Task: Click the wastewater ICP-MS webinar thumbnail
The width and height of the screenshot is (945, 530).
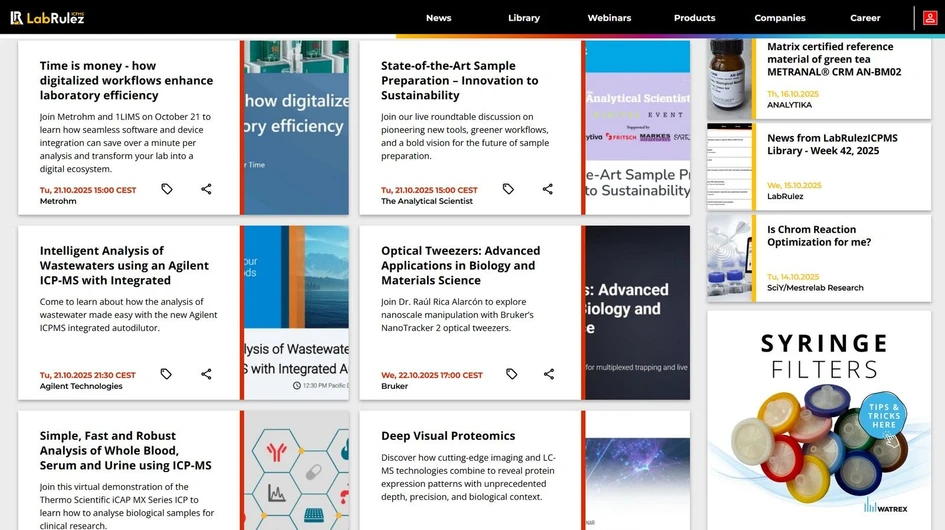Action: click(x=297, y=312)
